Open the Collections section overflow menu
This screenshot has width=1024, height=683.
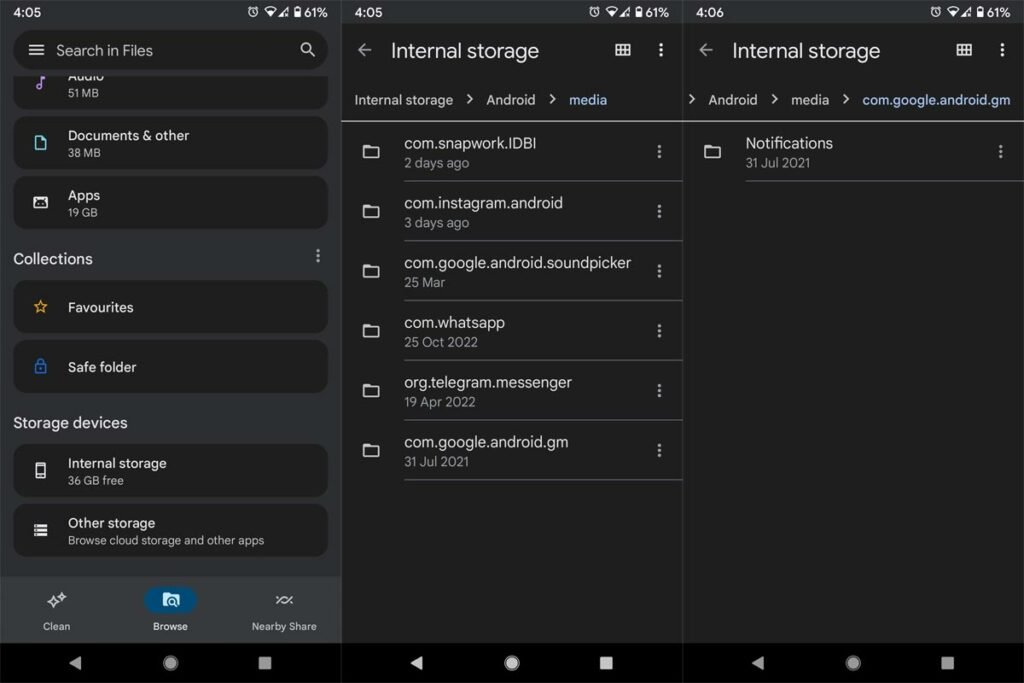tap(318, 255)
